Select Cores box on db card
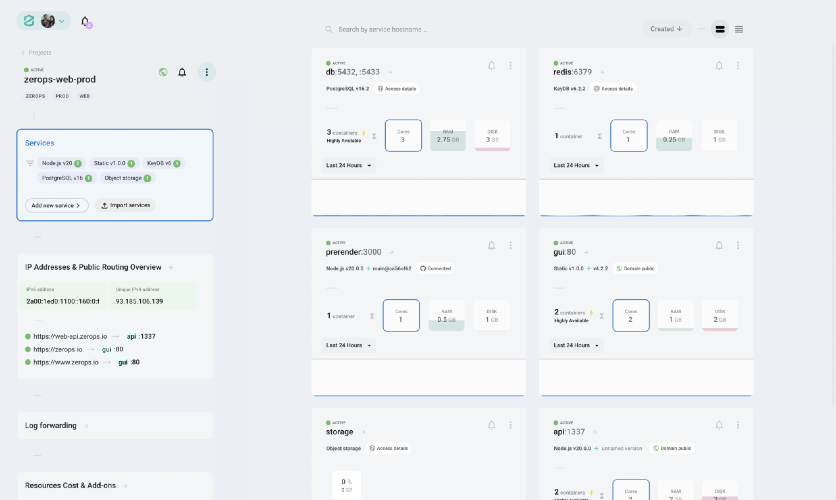836x500 pixels. (x=403, y=135)
